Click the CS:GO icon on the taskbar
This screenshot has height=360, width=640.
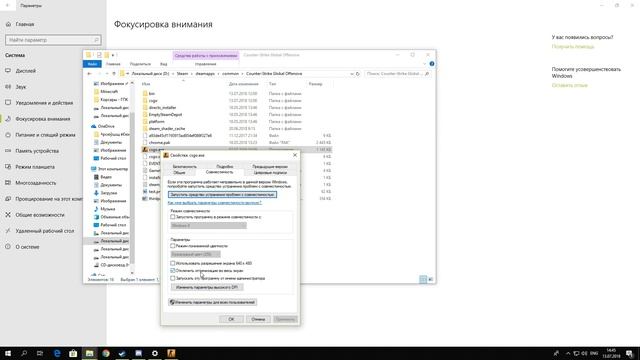point(171,353)
